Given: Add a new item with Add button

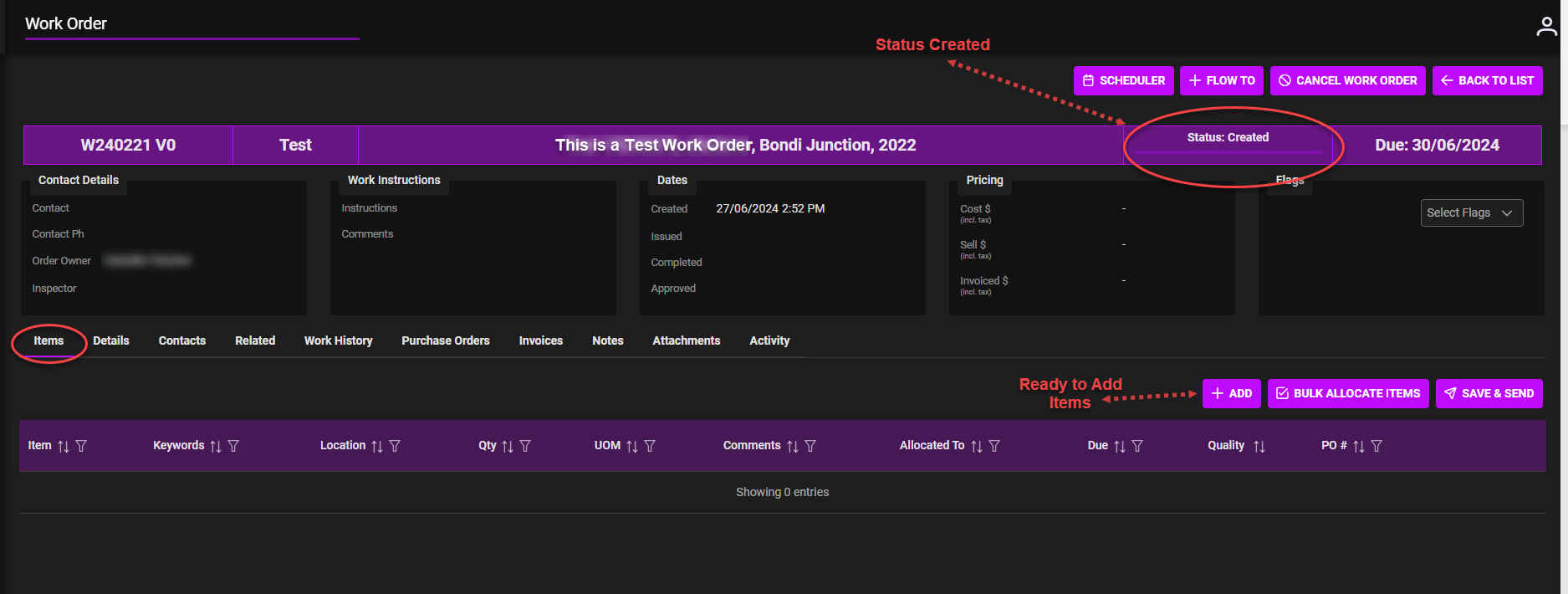Looking at the screenshot, I should (x=1231, y=394).
